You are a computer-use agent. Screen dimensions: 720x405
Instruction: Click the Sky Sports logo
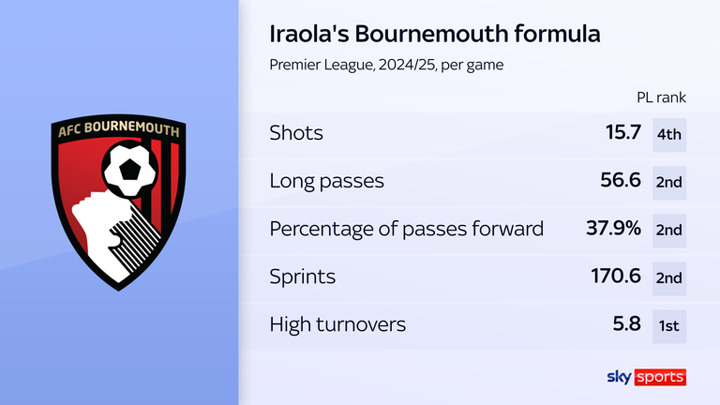(x=646, y=377)
